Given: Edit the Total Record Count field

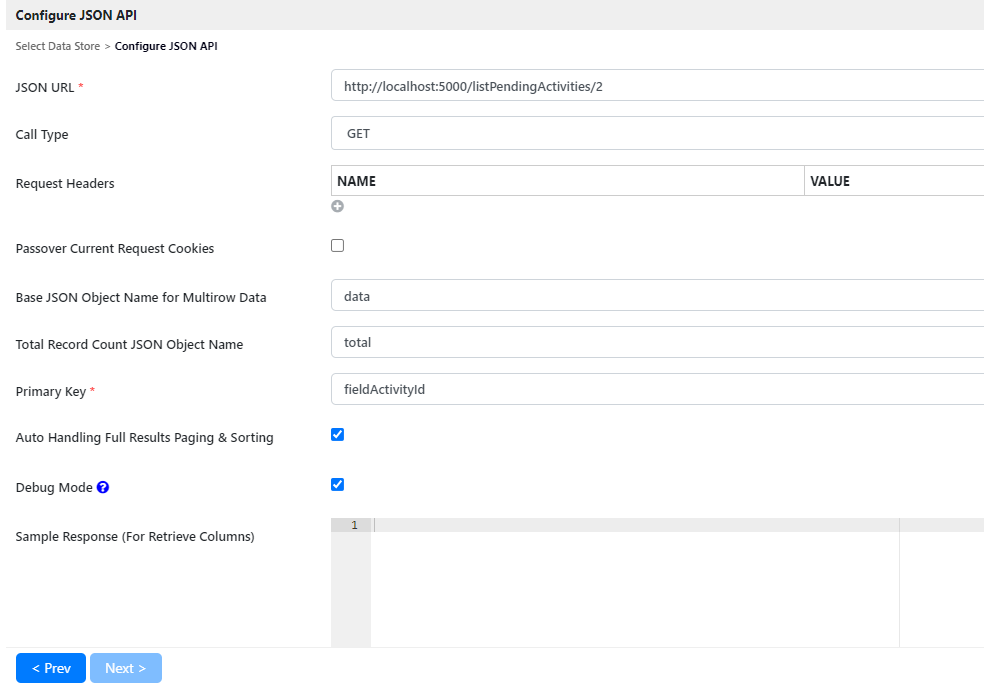Looking at the screenshot, I should coord(657,342).
